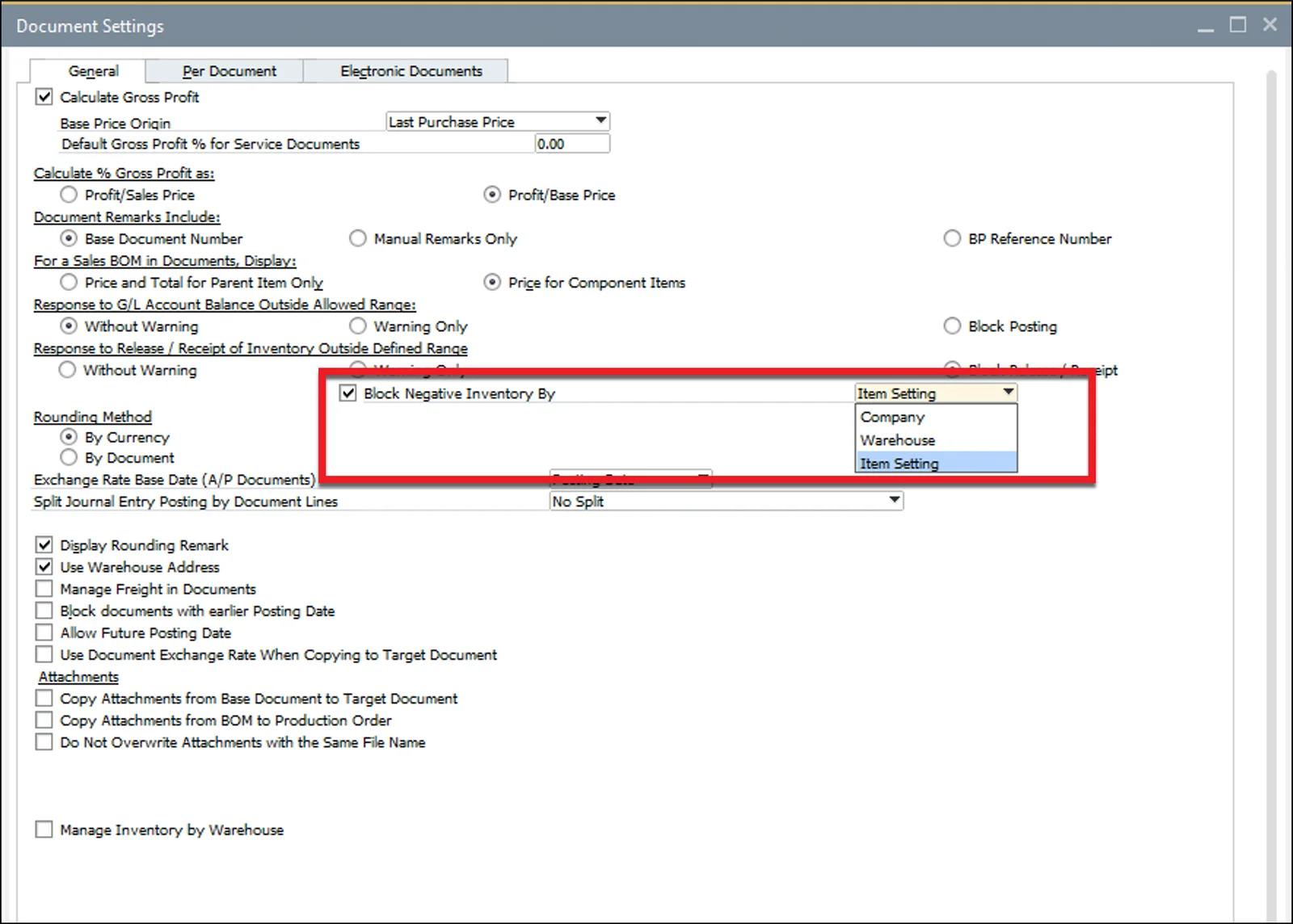Viewport: 1293px width, 924px height.
Task: Choose Without Warning for G/L Account Balance
Action: tap(69, 326)
